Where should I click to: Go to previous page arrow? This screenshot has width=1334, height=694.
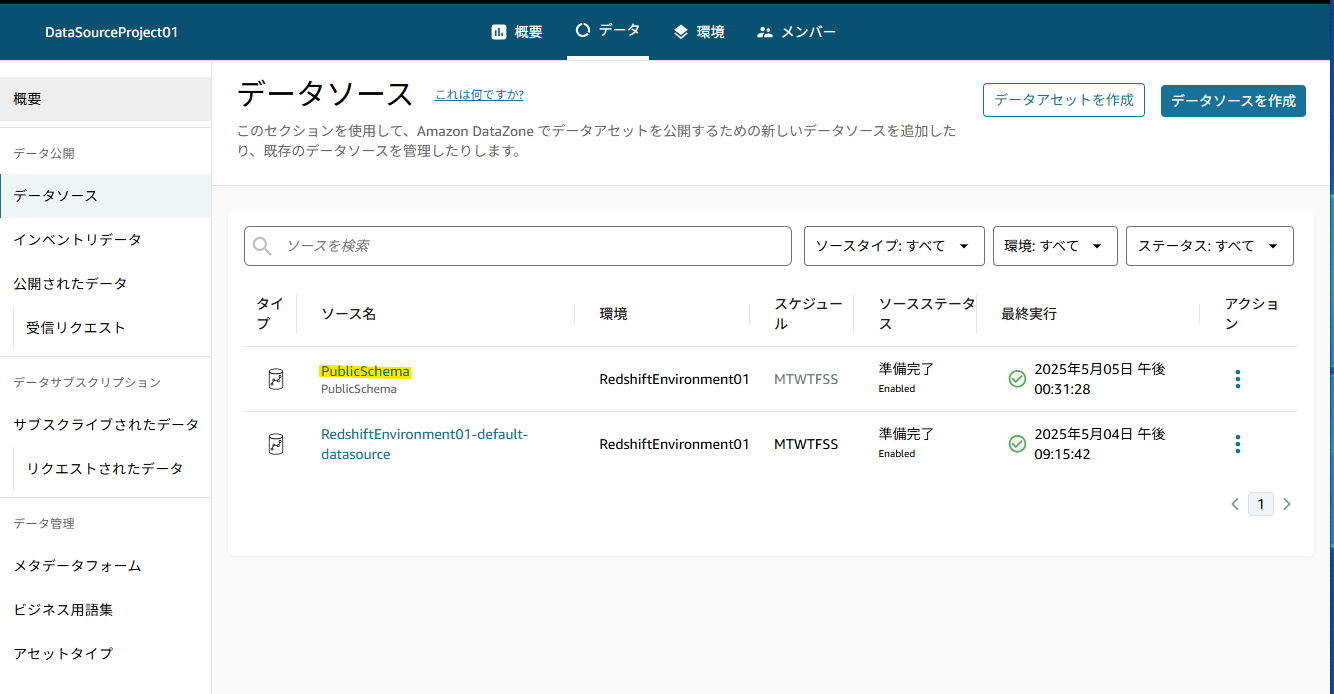[1236, 504]
